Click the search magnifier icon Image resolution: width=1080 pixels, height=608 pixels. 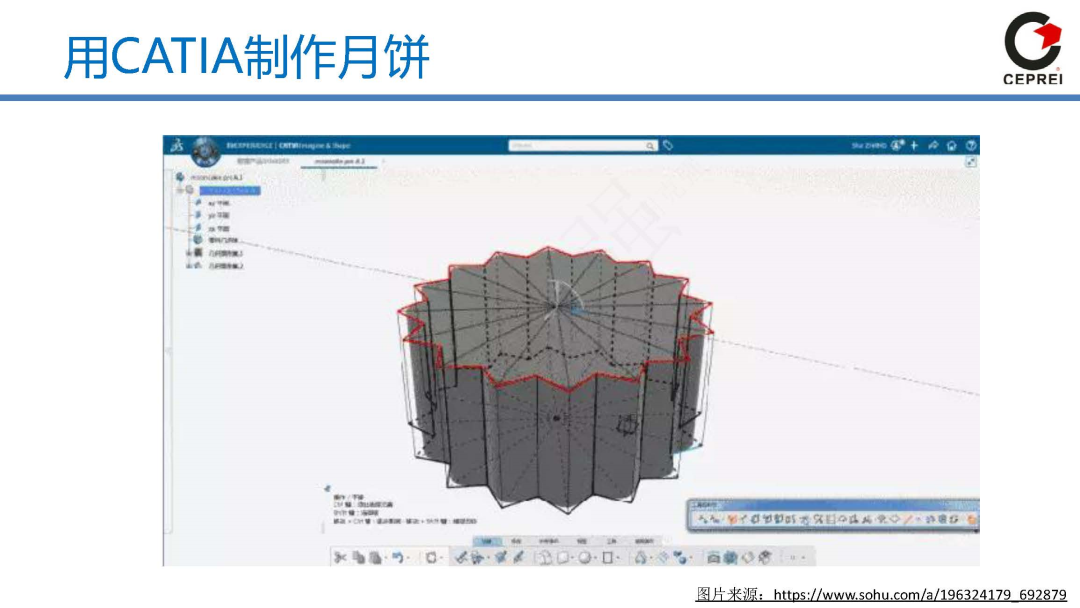(650, 146)
